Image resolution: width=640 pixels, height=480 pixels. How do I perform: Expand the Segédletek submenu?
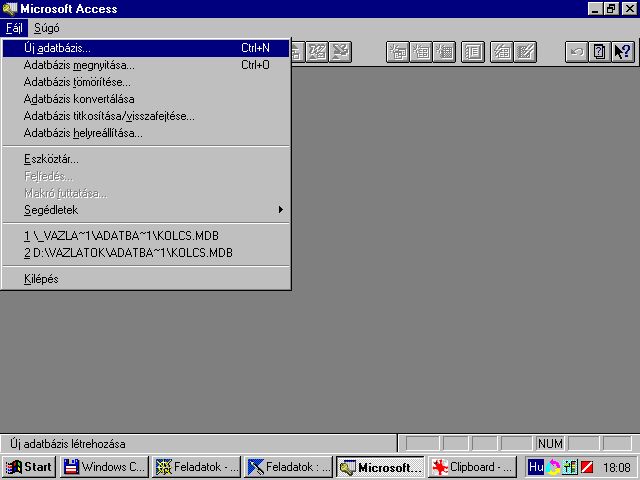point(146,210)
